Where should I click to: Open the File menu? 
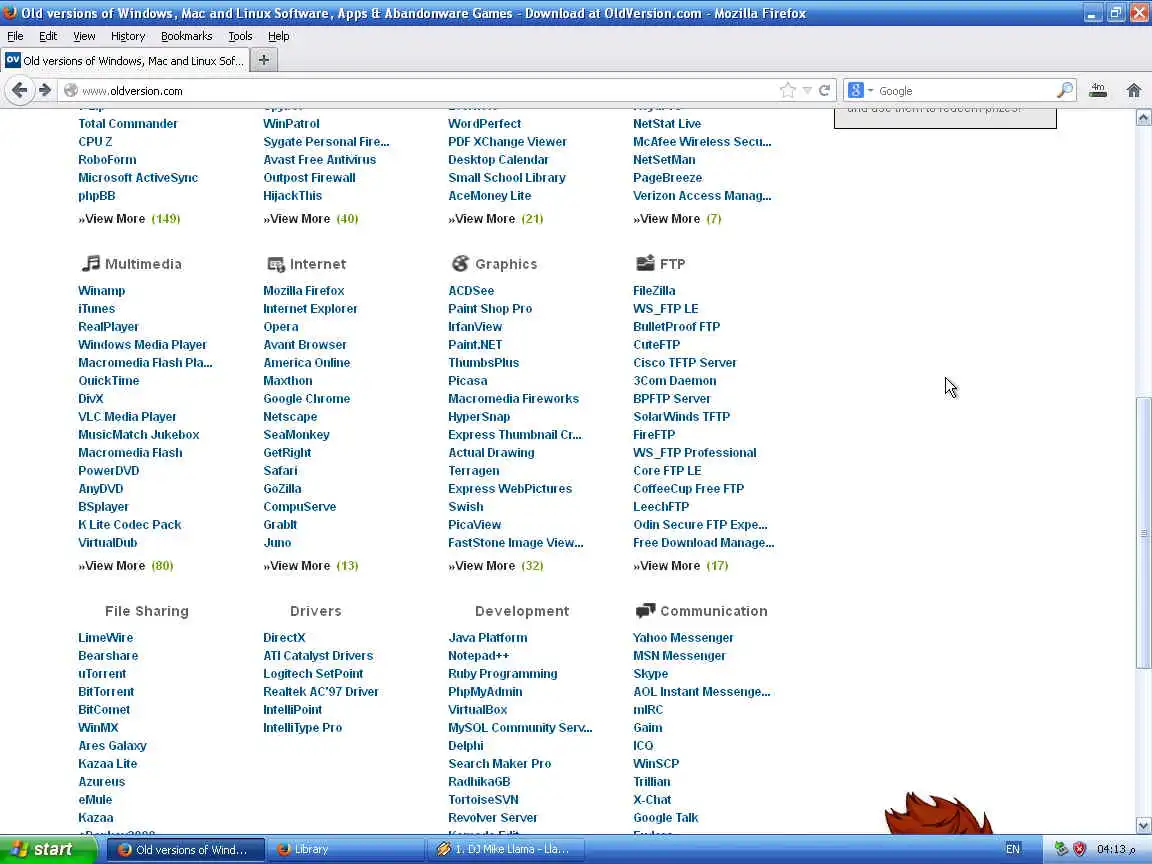(x=15, y=36)
